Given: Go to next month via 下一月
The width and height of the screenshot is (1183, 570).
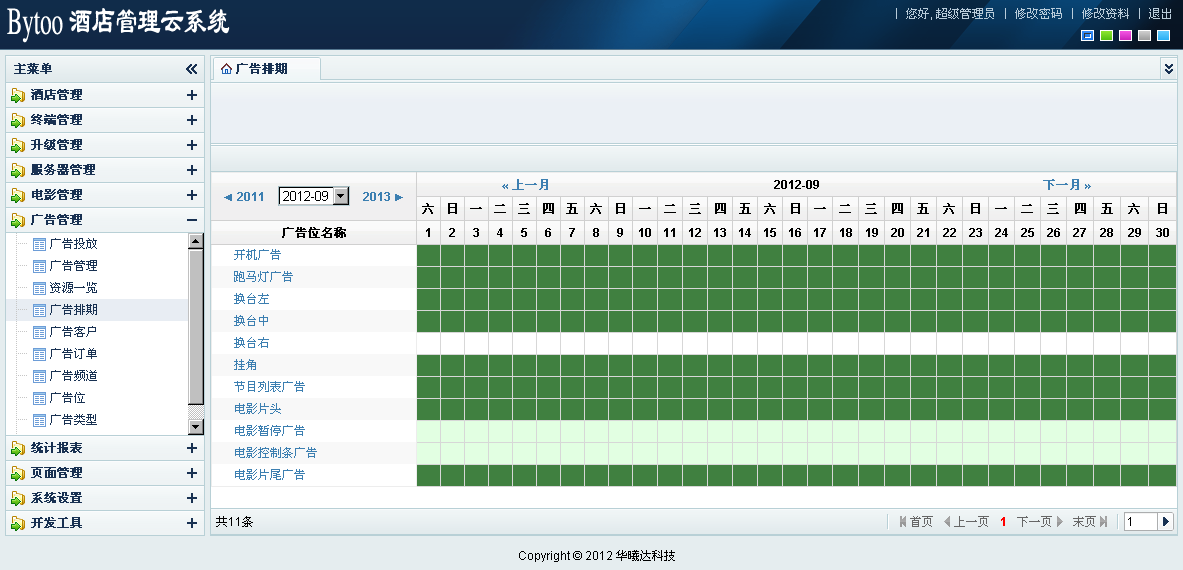Looking at the screenshot, I should (x=1066, y=185).
